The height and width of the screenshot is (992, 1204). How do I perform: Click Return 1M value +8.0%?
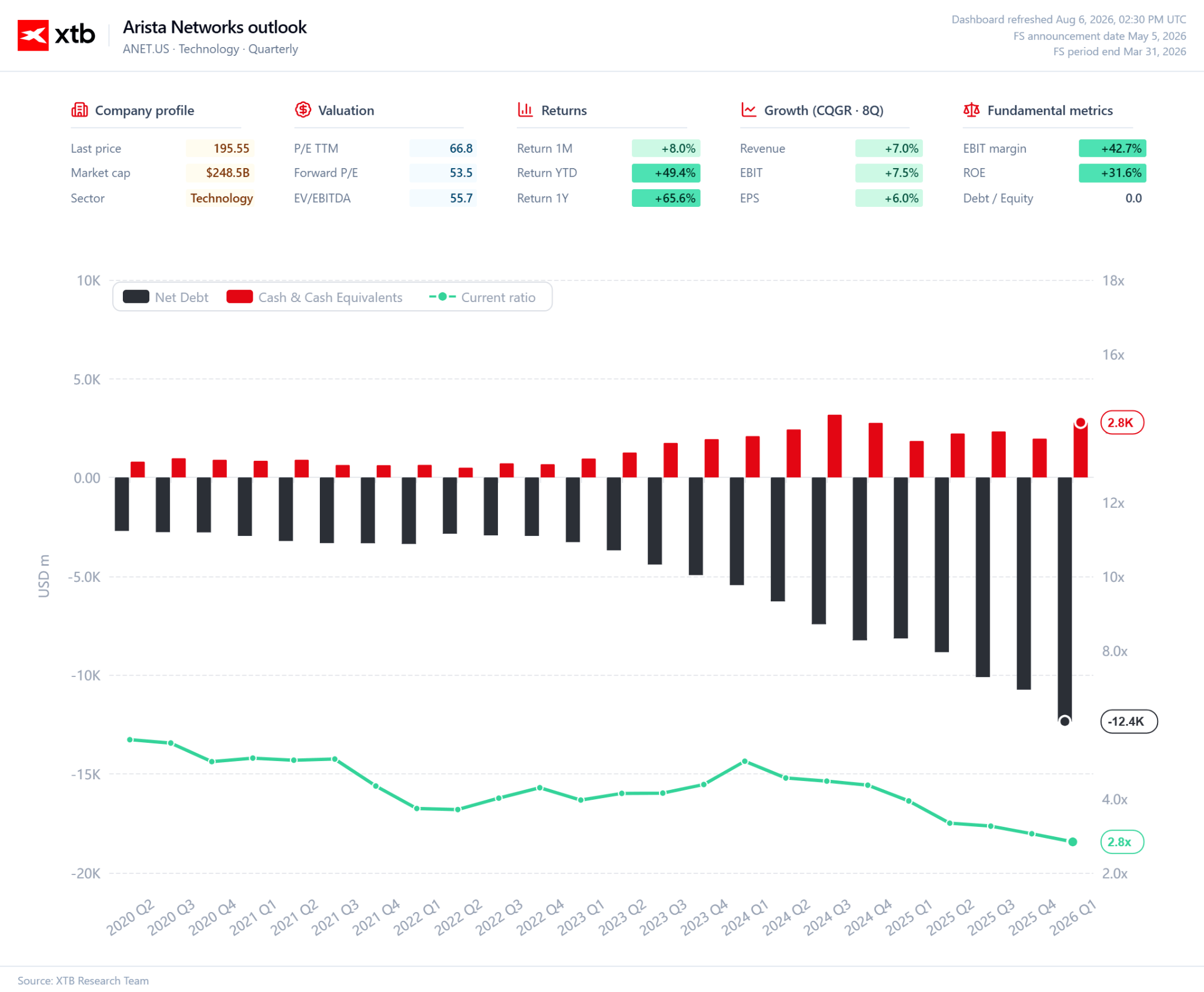tap(666, 148)
